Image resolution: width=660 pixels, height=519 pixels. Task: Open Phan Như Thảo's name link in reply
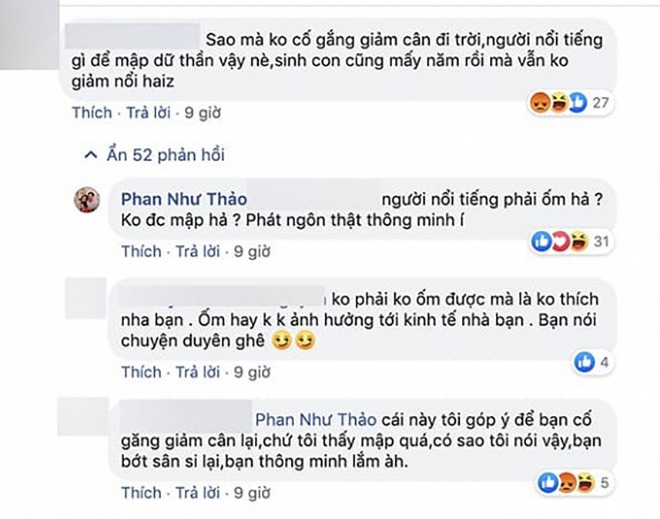click(183, 198)
